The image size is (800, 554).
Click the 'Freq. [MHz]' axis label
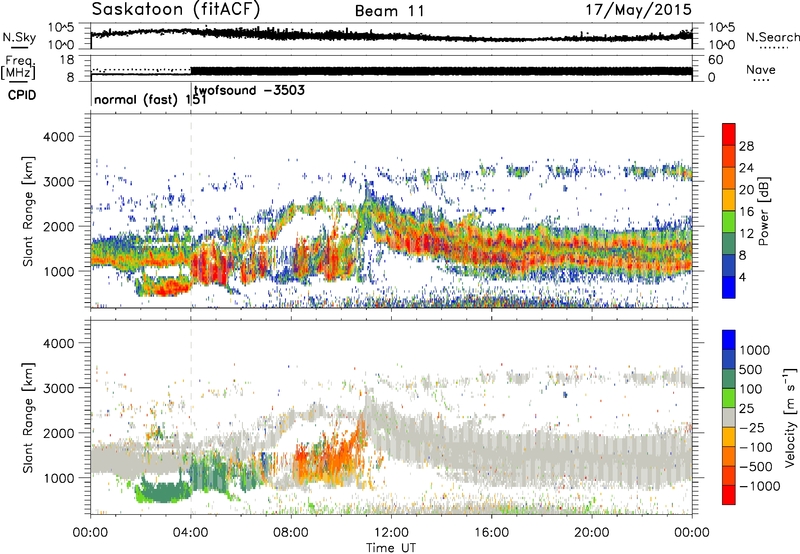click(x=18, y=68)
